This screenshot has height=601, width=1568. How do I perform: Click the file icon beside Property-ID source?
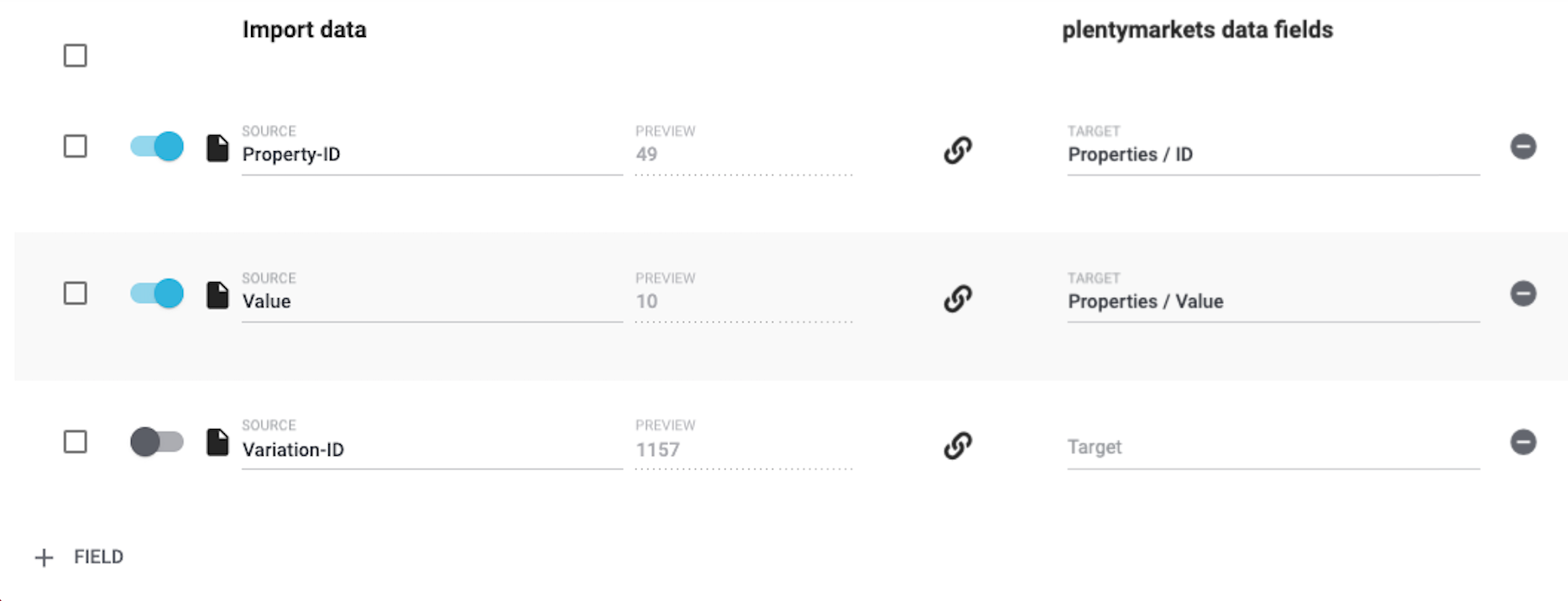[x=217, y=148]
